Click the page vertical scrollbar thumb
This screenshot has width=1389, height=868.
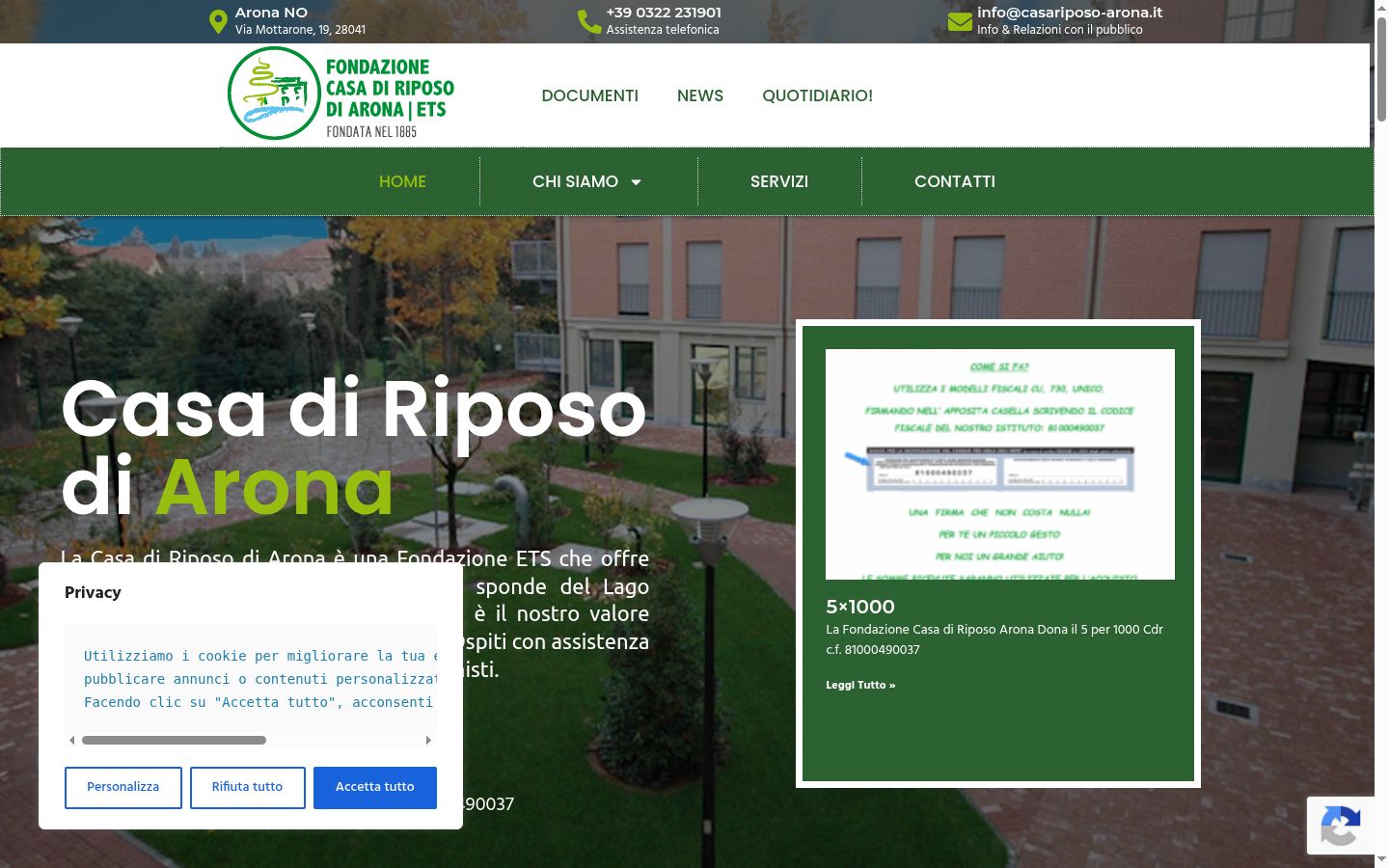[x=1381, y=70]
